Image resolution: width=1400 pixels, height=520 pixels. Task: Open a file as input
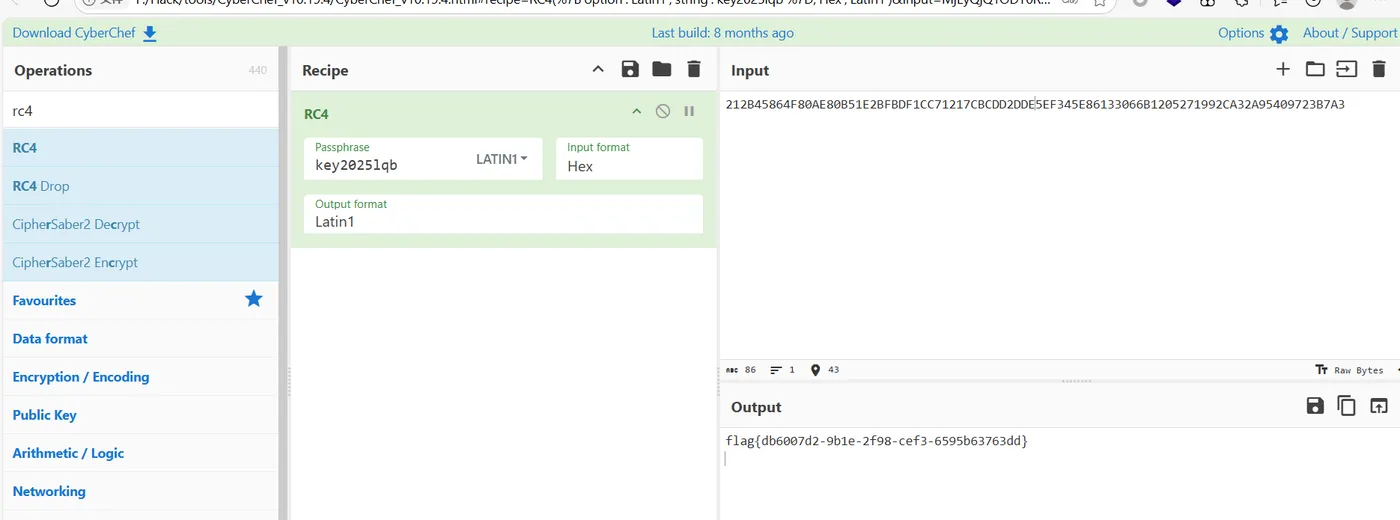point(1347,69)
